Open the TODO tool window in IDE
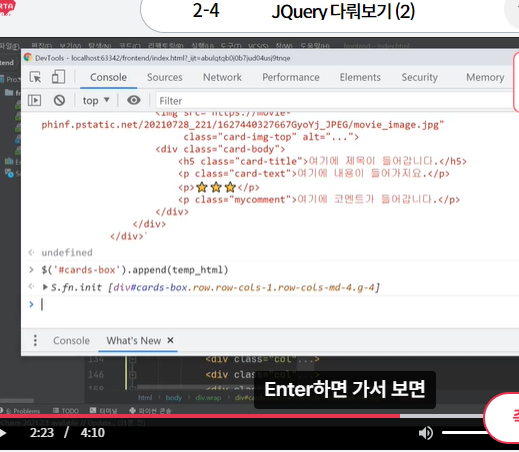Viewport: 519px width, 452px height. 70,411
